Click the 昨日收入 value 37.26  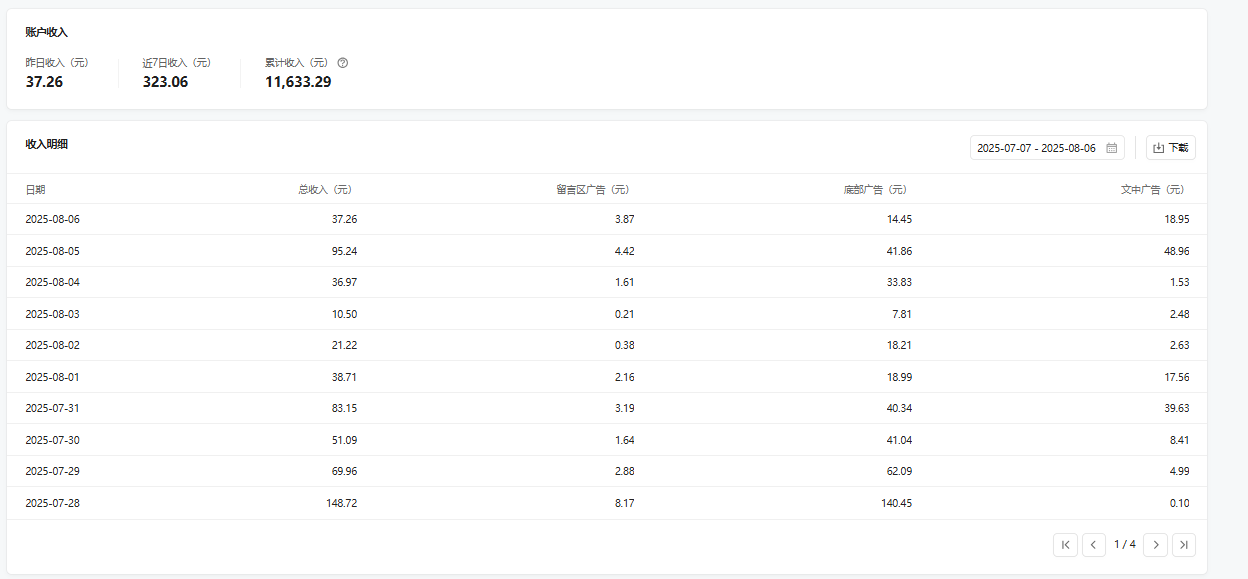[x=44, y=82]
